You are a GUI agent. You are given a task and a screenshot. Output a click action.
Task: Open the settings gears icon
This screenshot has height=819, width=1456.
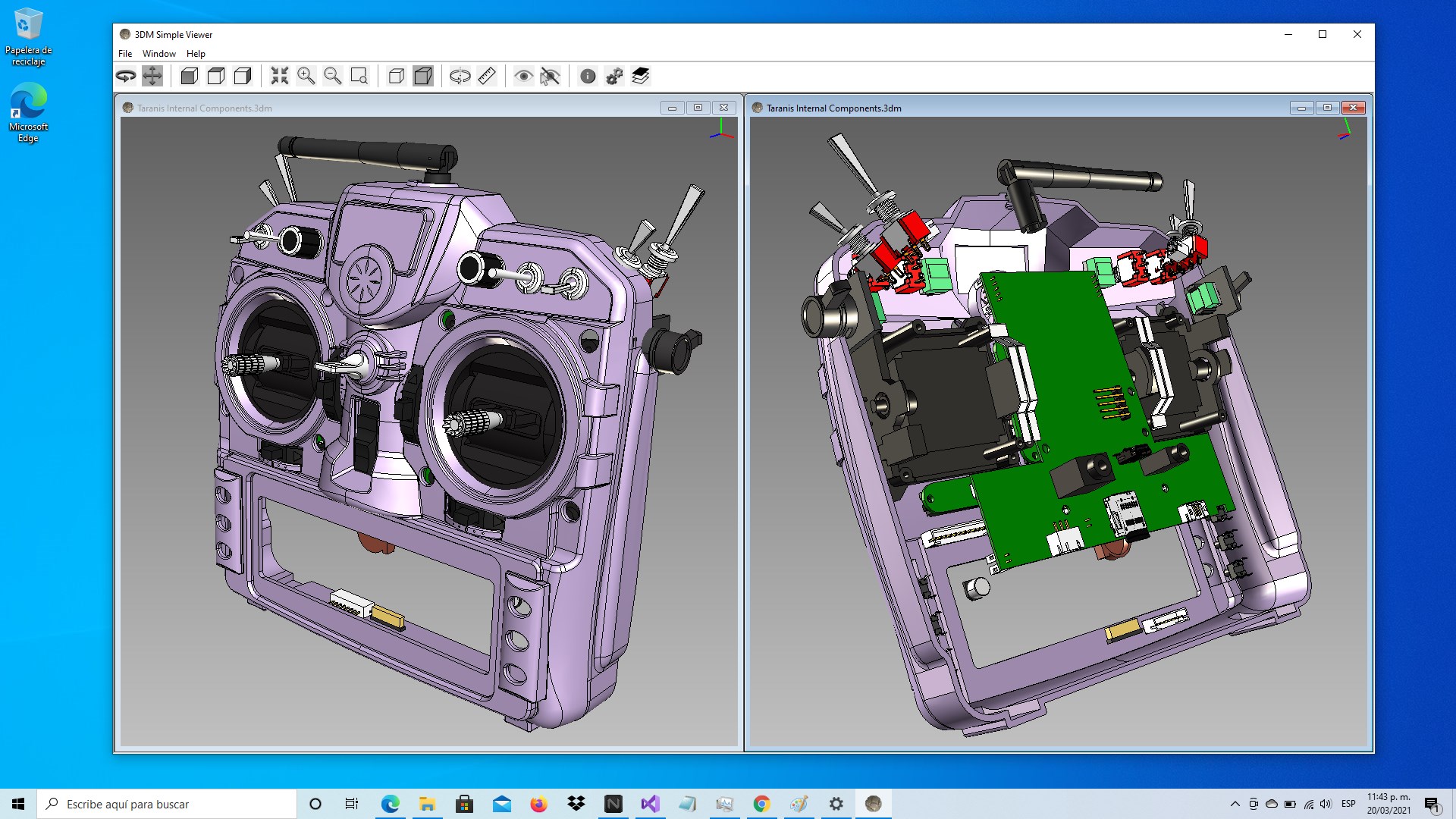[614, 76]
